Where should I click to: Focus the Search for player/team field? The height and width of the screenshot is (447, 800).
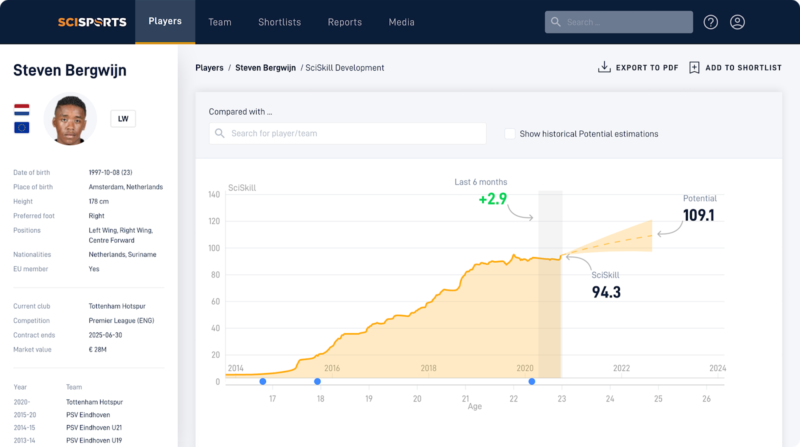coord(347,133)
